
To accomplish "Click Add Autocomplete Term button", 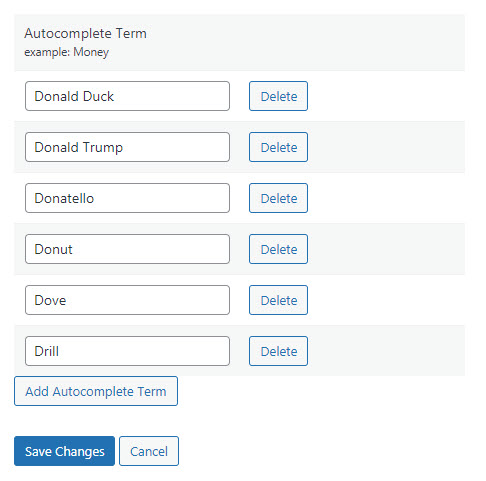I will 96,391.
